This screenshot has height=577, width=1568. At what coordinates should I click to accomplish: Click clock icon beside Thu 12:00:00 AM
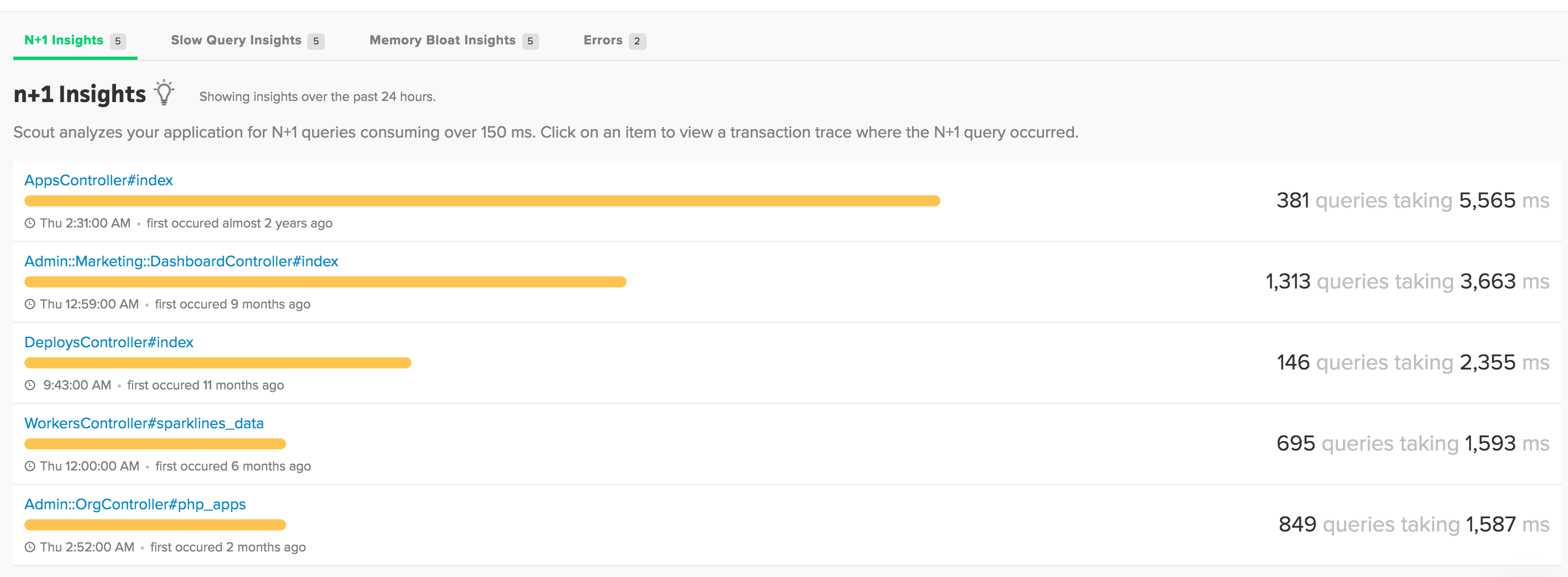click(x=30, y=467)
